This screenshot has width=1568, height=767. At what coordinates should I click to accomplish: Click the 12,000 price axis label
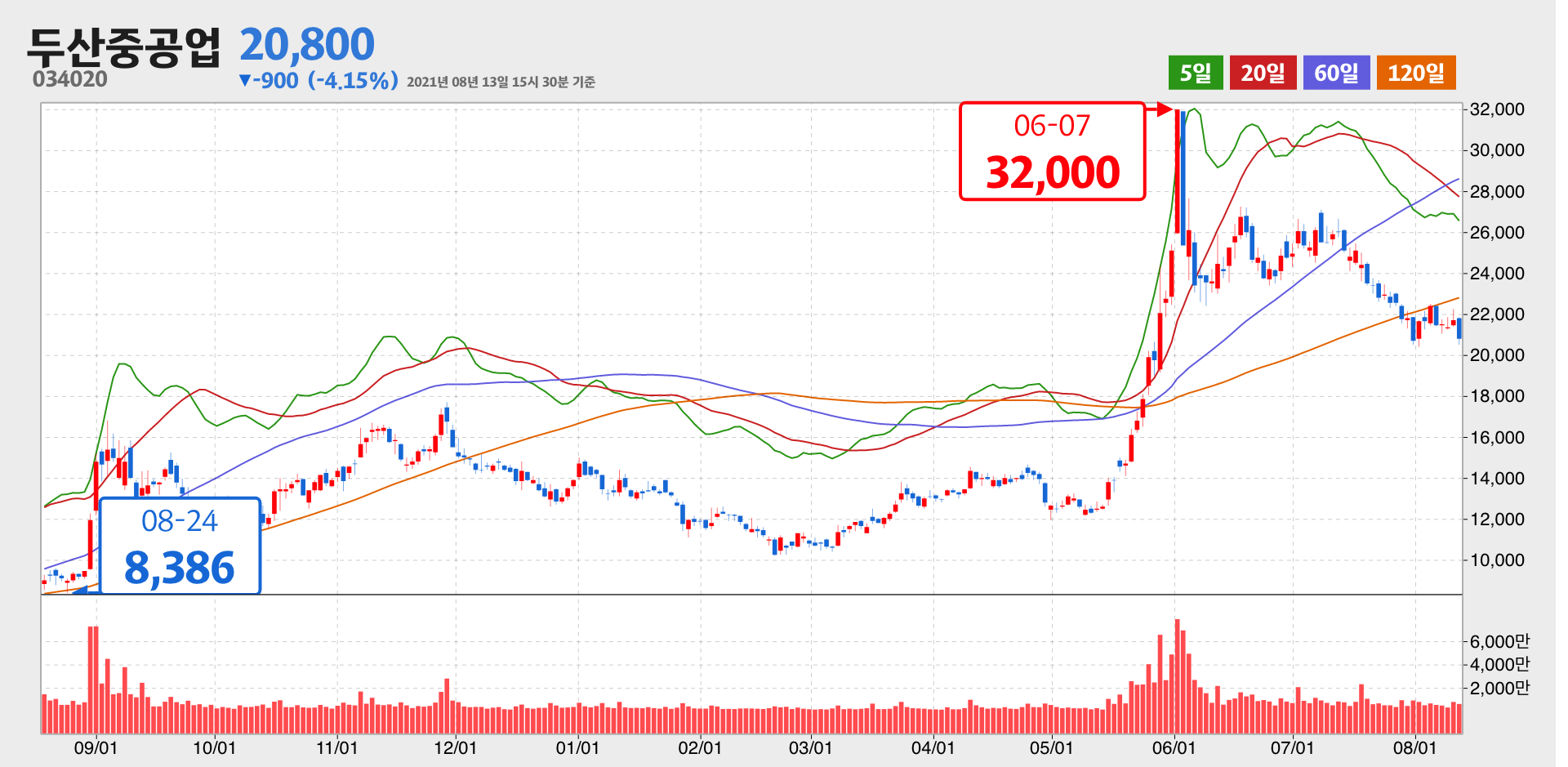1497,520
